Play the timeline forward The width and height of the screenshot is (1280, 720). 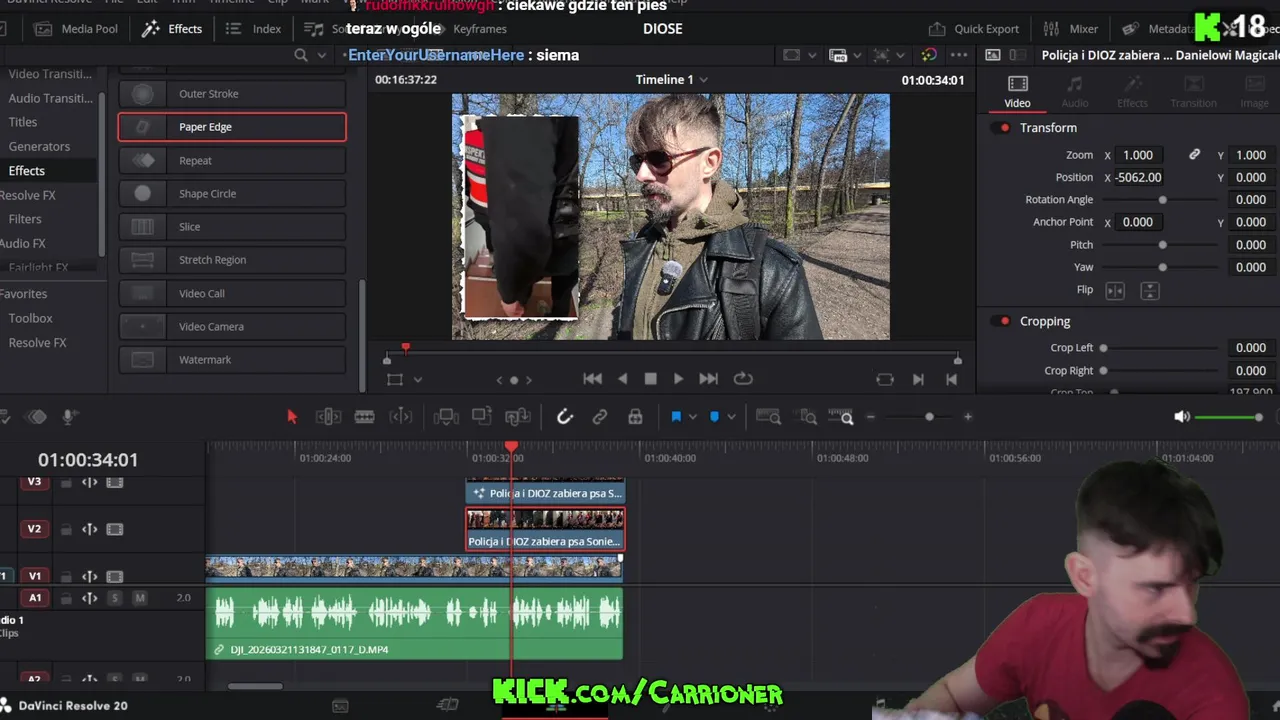pyautogui.click(x=679, y=379)
